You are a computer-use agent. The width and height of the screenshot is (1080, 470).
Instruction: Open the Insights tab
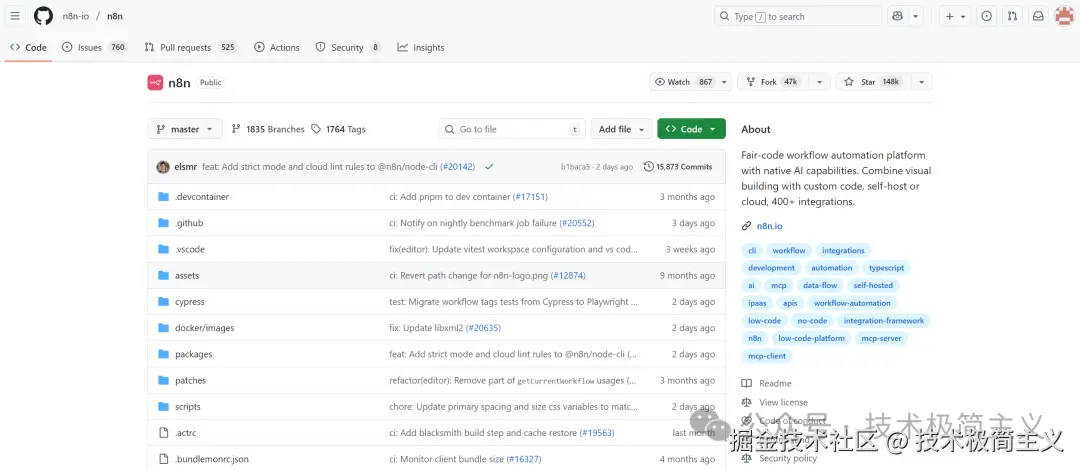(421, 48)
